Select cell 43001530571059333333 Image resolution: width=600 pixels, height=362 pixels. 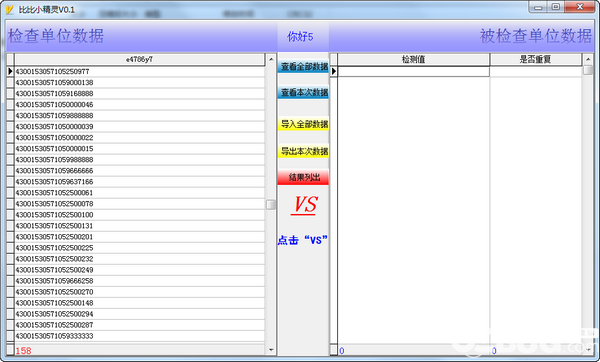(140, 336)
